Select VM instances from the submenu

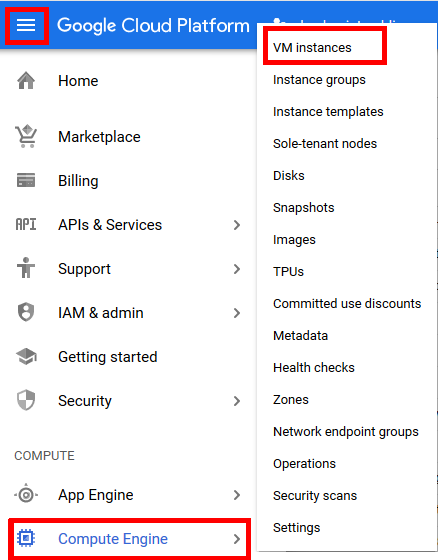click(312, 48)
